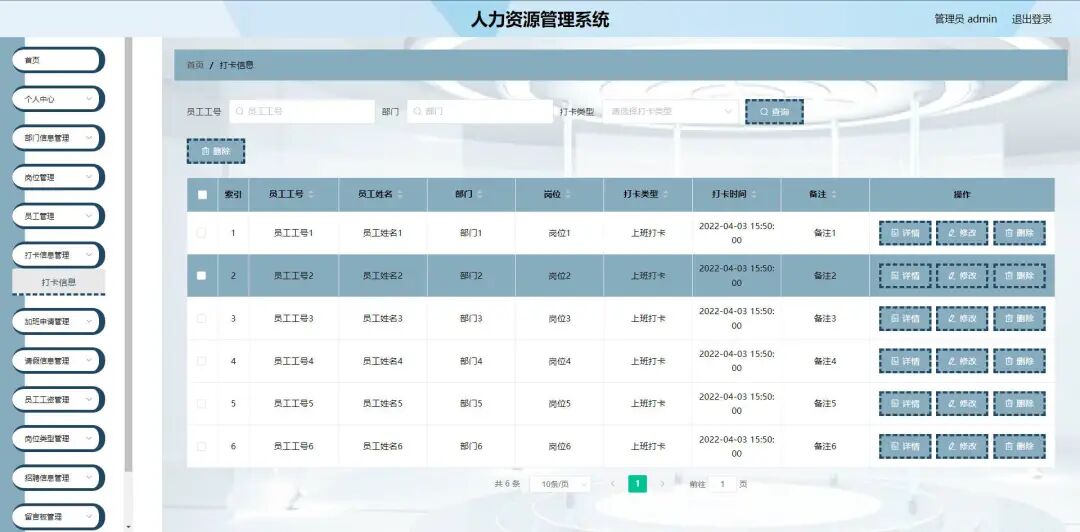Image resolution: width=1080 pixels, height=532 pixels.
Task: Check the checkbox for row 2
Action: [201, 276]
